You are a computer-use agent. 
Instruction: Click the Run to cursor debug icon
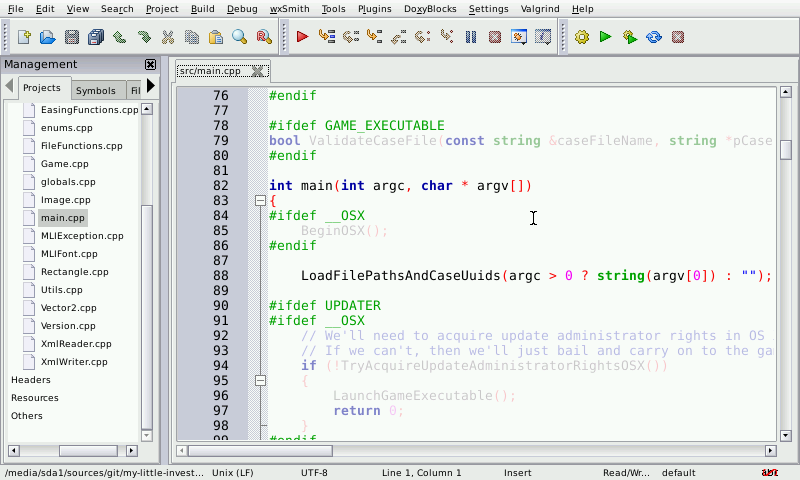[x=327, y=37]
